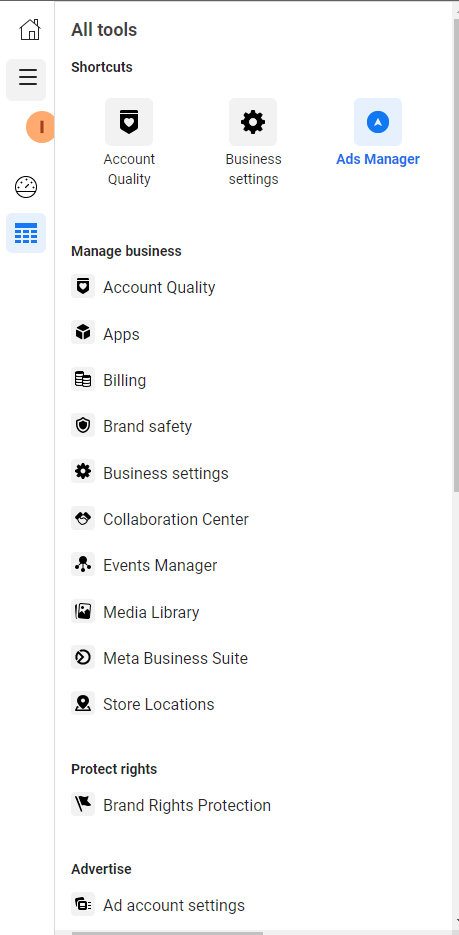Viewport: 459px width, 935px height.
Task: Open Collaboration Center
Action: pos(160,519)
